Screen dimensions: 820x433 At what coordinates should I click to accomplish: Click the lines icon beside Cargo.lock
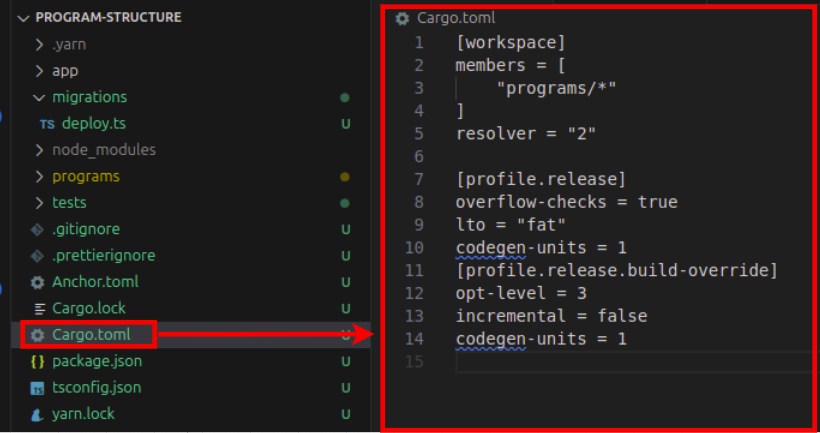pyautogui.click(x=39, y=309)
